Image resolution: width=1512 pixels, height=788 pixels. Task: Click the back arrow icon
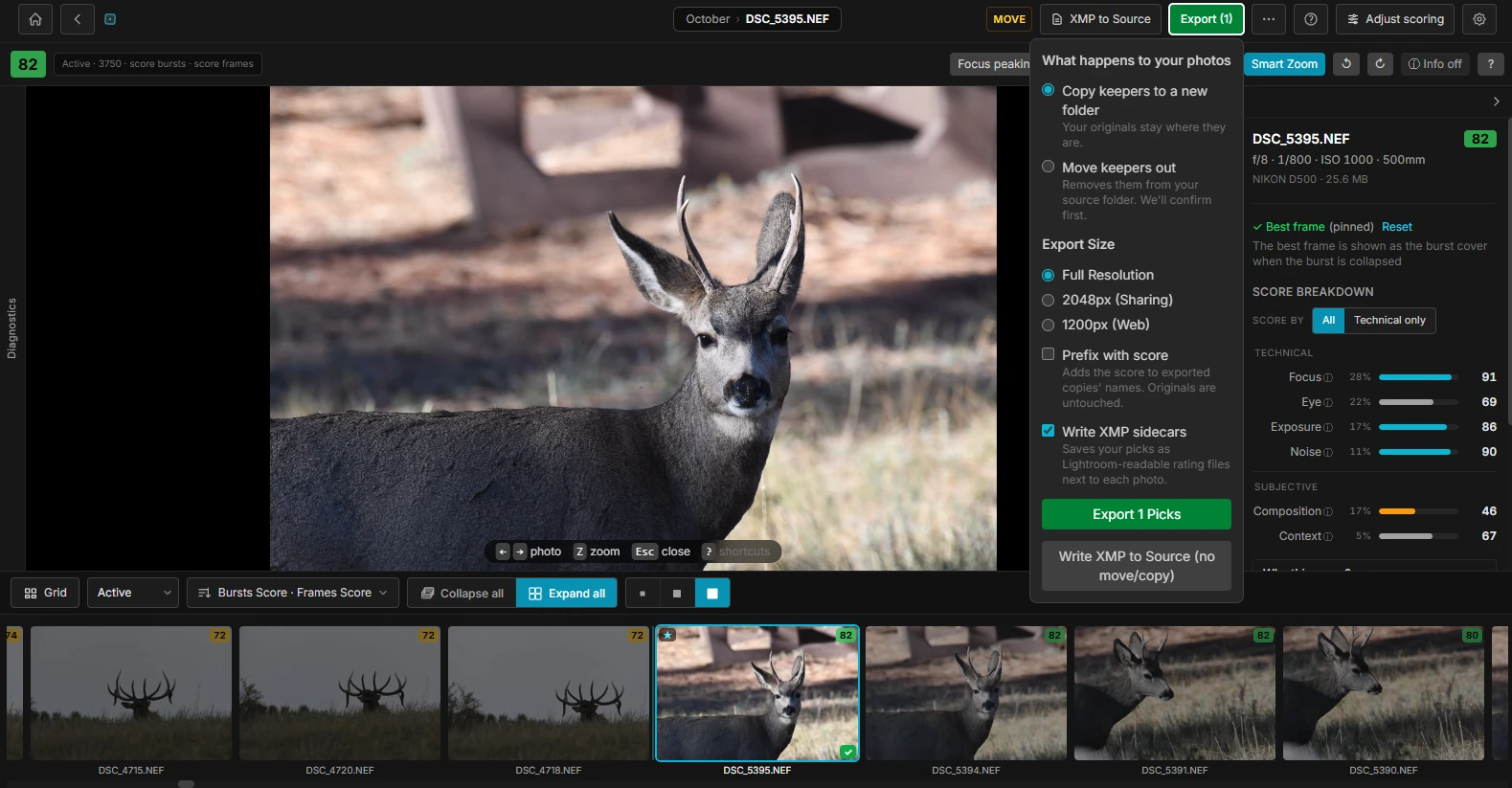(78, 19)
